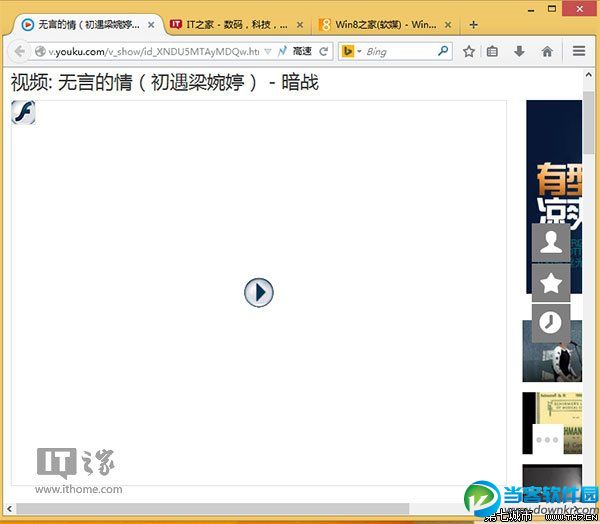Open a new tab with the plus button

[473, 25]
